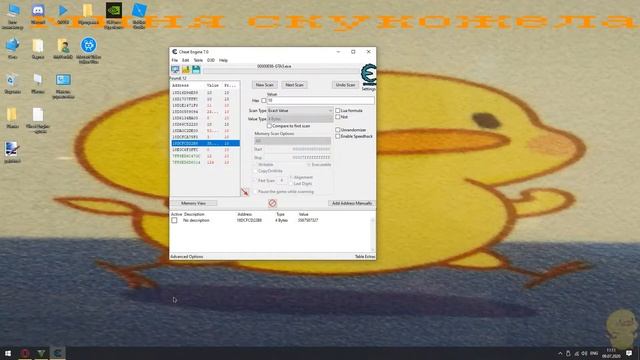
Task: Click the Next Scan button
Action: click(x=294, y=85)
